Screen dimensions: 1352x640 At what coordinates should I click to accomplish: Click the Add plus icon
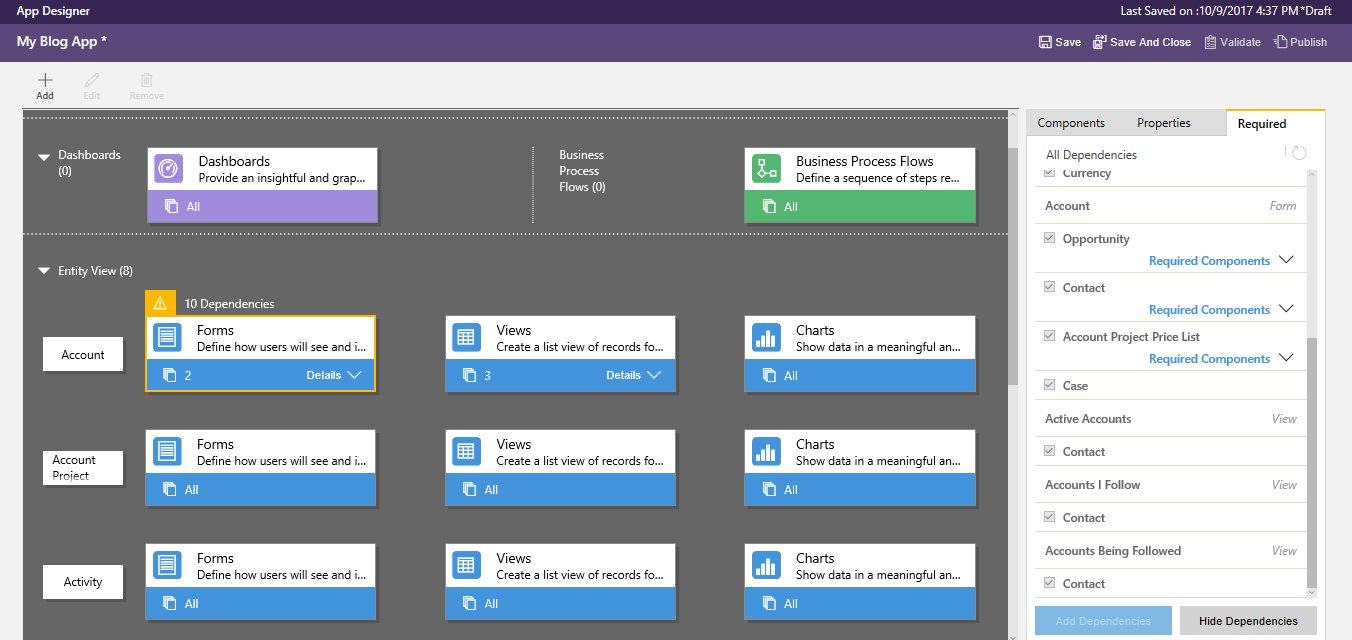point(45,80)
